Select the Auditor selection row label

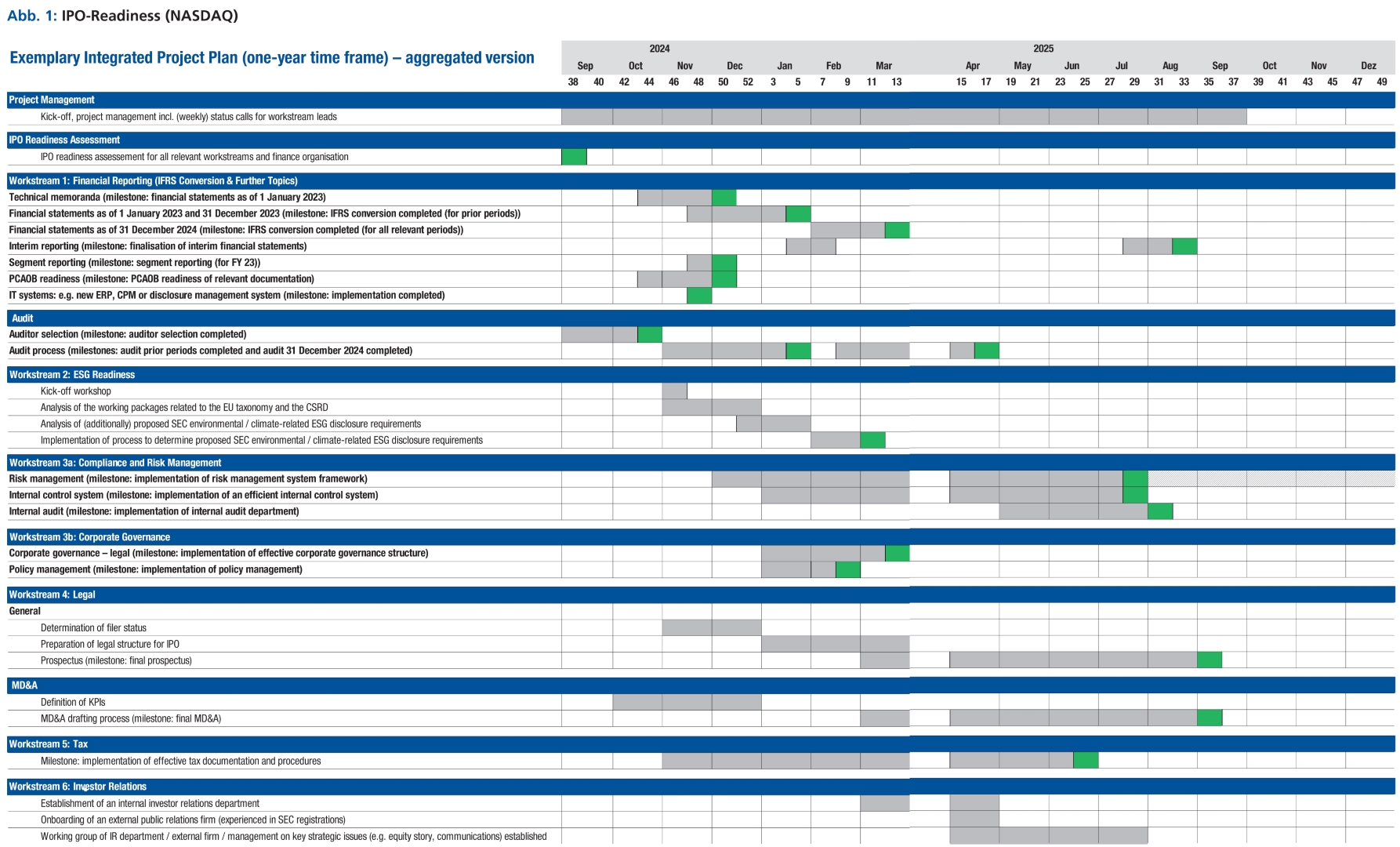click(128, 334)
